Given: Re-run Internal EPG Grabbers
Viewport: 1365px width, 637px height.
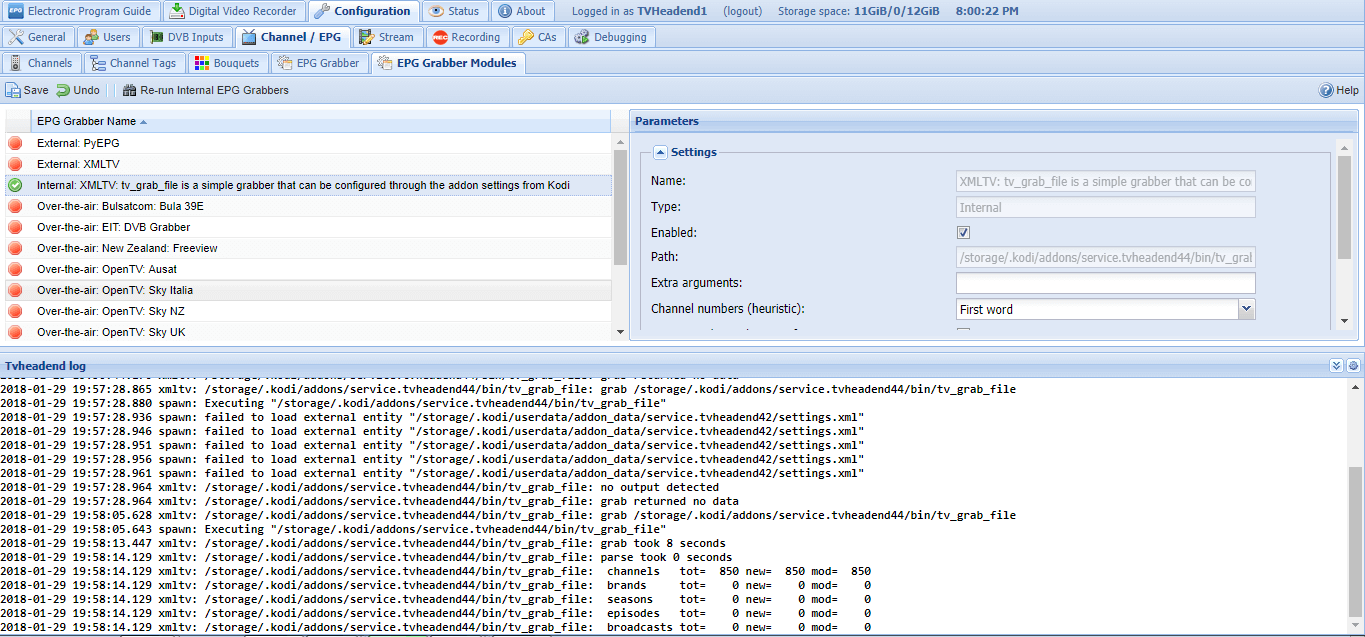Looking at the screenshot, I should (205, 90).
